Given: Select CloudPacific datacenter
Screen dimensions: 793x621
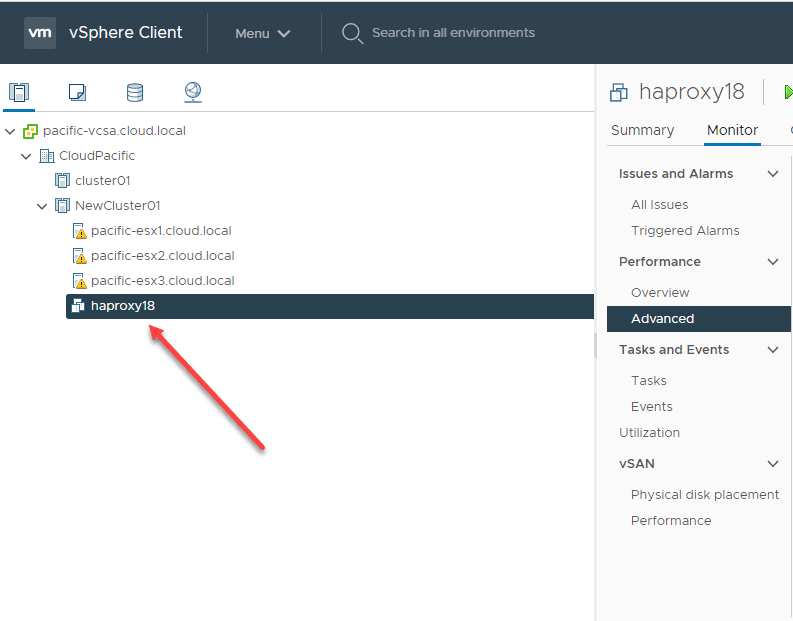Looking at the screenshot, I should [x=97, y=156].
